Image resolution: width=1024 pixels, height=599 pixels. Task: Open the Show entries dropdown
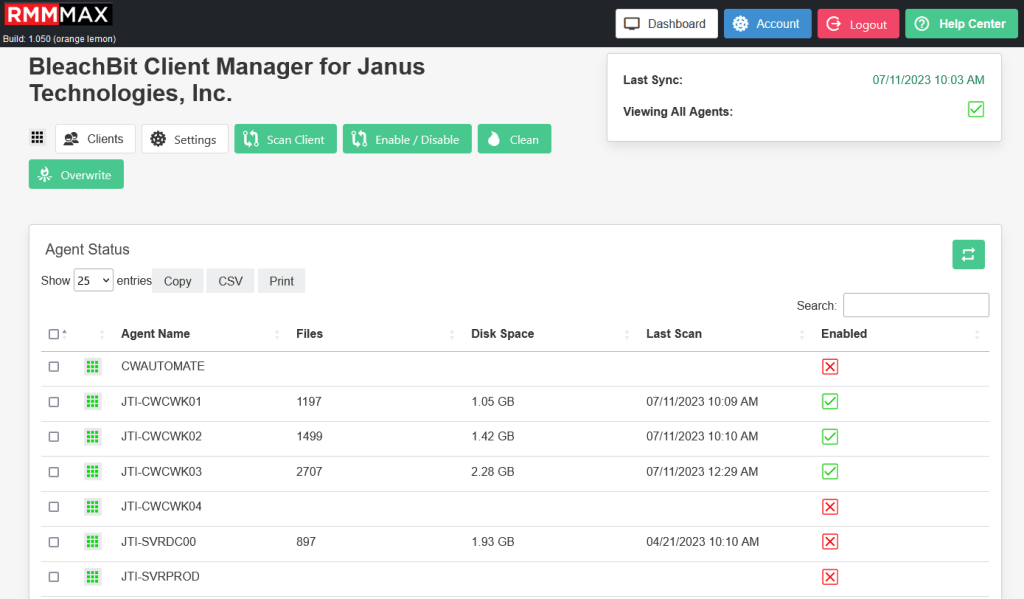93,280
